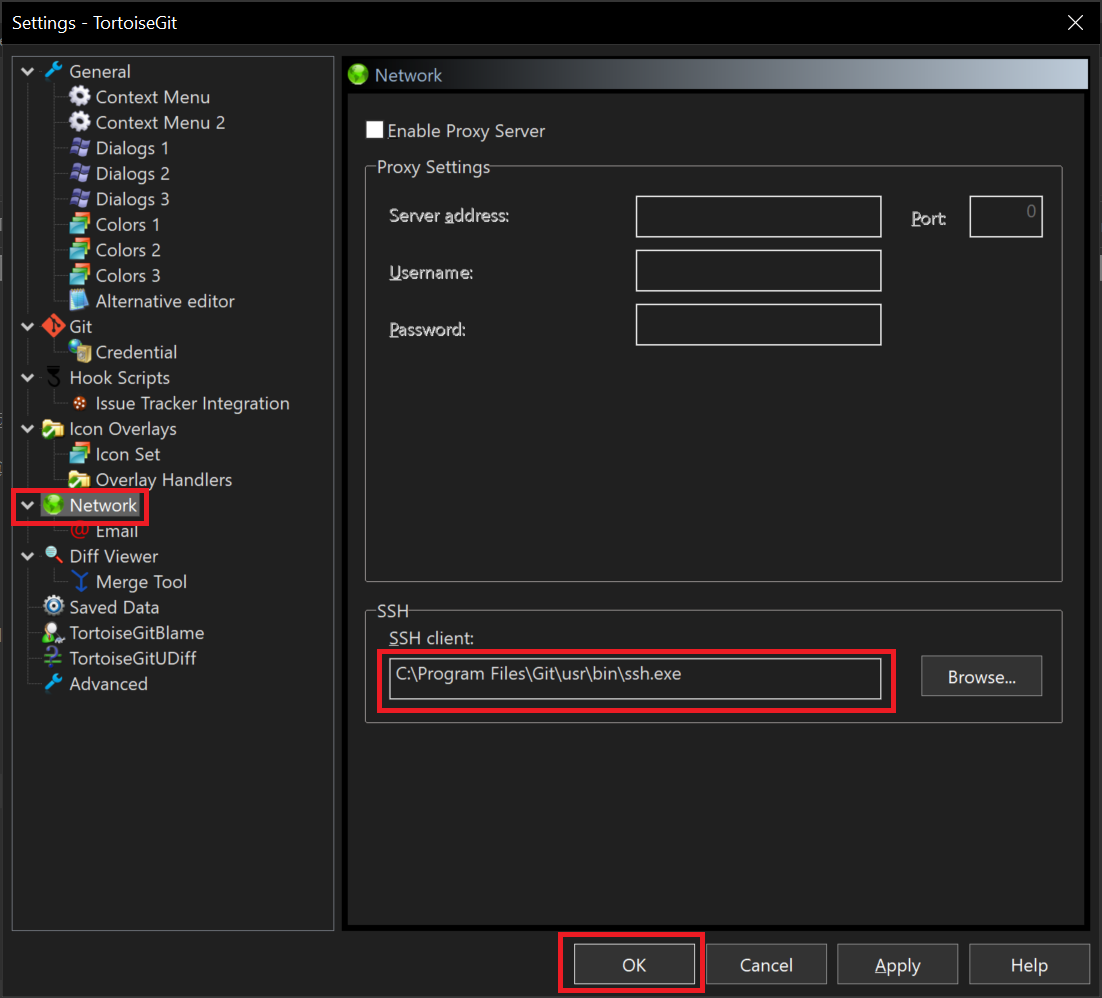The image size is (1102, 998).
Task: Click the Hook Scripts hook icon
Action: pyautogui.click(x=53, y=377)
